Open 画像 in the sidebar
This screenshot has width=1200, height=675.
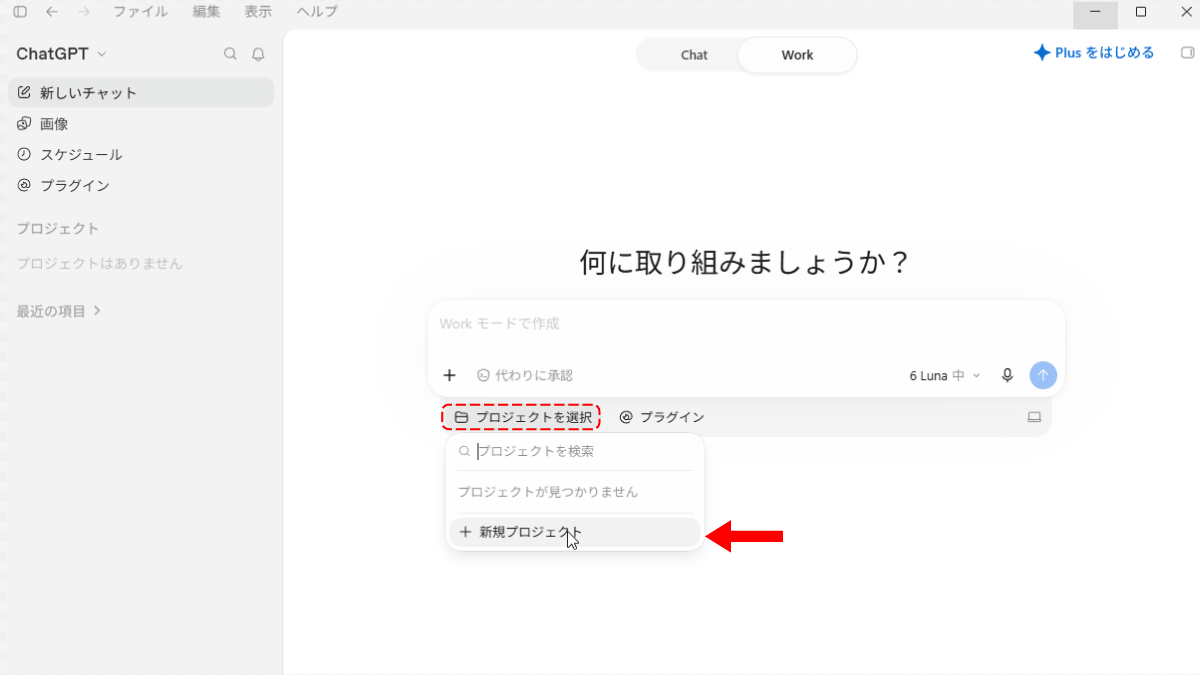[x=141, y=124]
